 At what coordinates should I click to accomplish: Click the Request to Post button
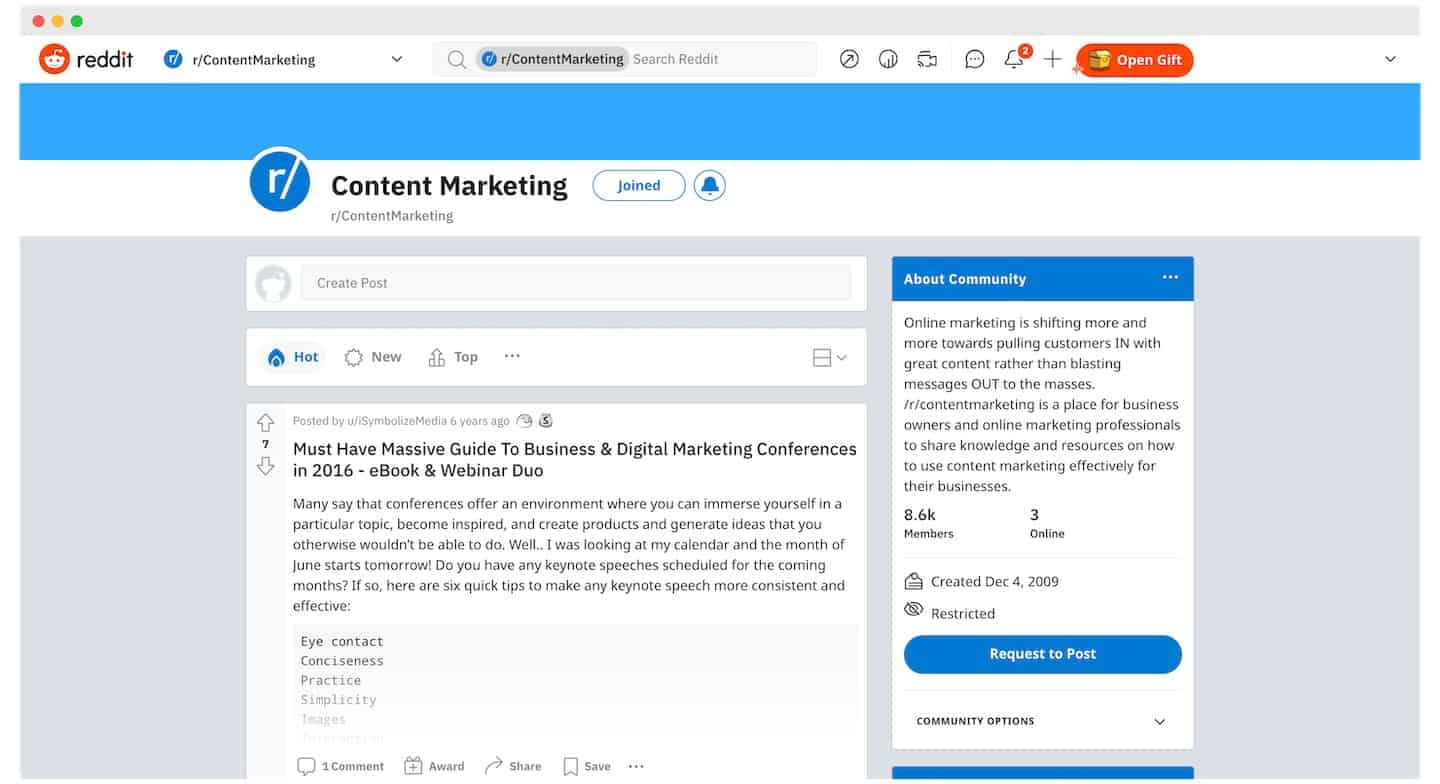tap(1043, 654)
